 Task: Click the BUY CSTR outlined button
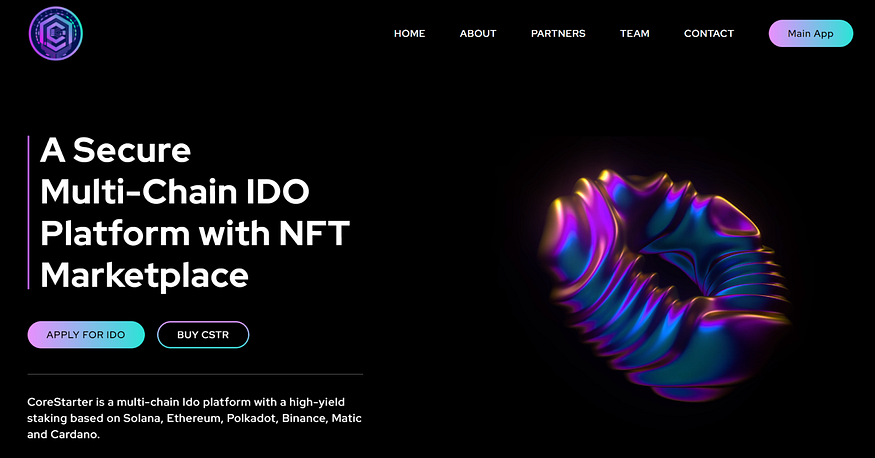click(203, 335)
